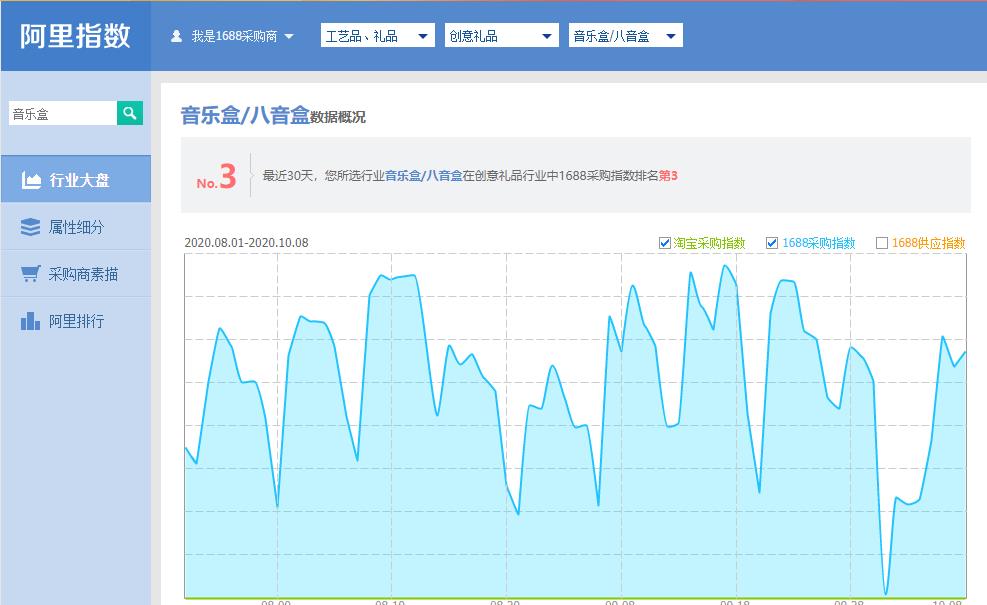This screenshot has width=987, height=605.
Task: Click the 阿里排行 bar-chart icon
Action: coord(30,320)
